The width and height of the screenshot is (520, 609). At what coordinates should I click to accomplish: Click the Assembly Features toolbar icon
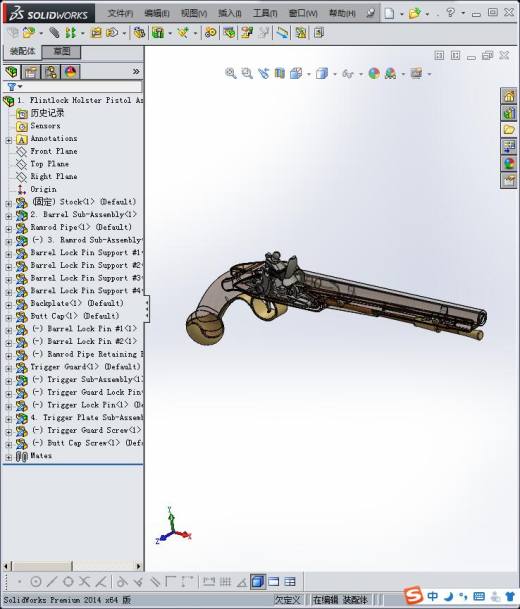point(158,33)
